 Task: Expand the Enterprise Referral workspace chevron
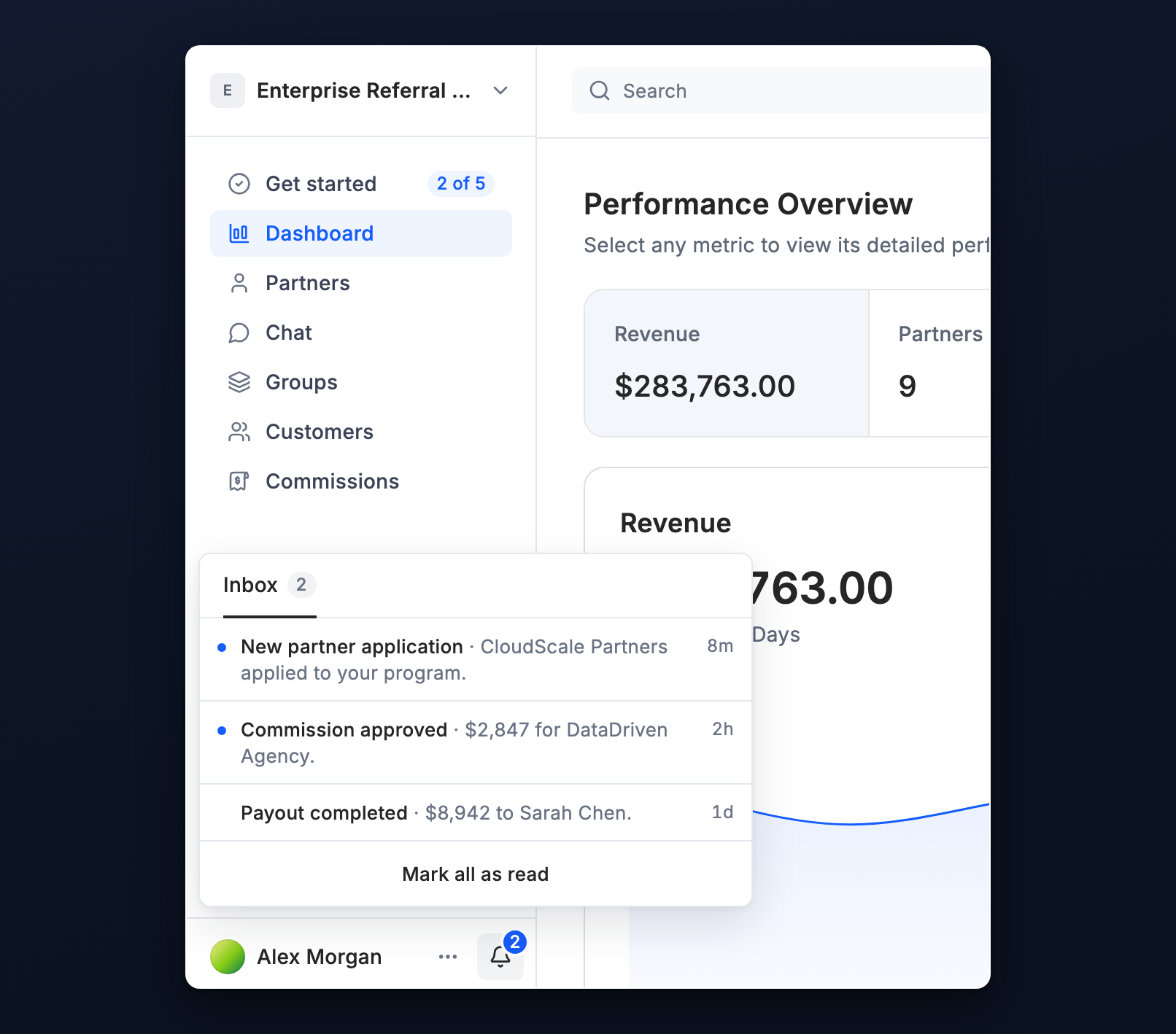500,90
